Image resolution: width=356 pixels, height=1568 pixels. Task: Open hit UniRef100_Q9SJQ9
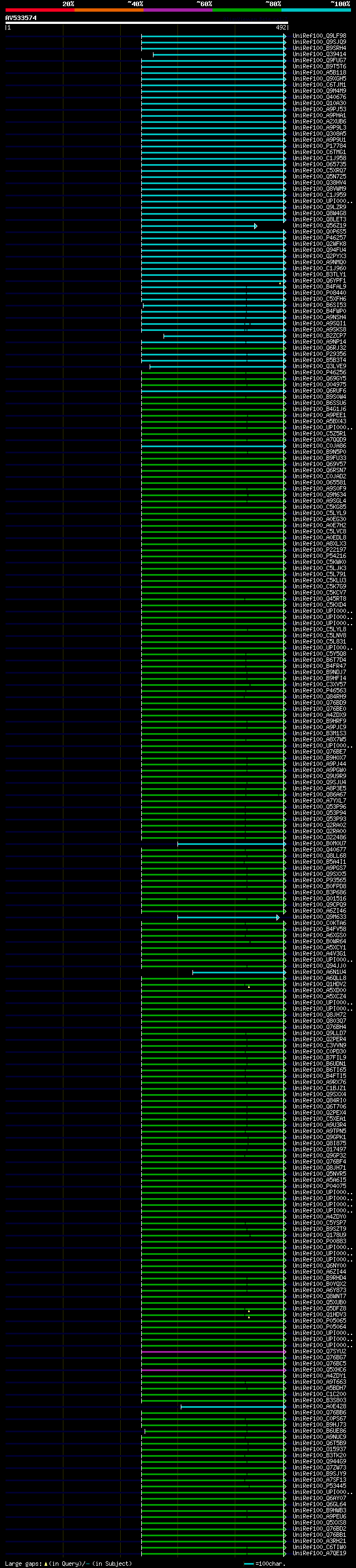point(319,42)
